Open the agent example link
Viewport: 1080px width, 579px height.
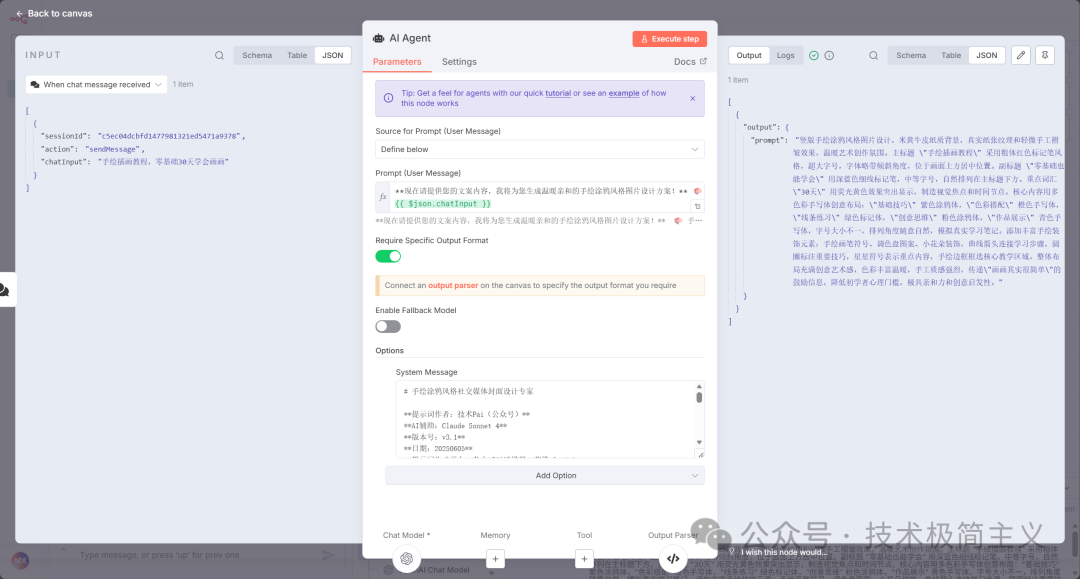623,93
